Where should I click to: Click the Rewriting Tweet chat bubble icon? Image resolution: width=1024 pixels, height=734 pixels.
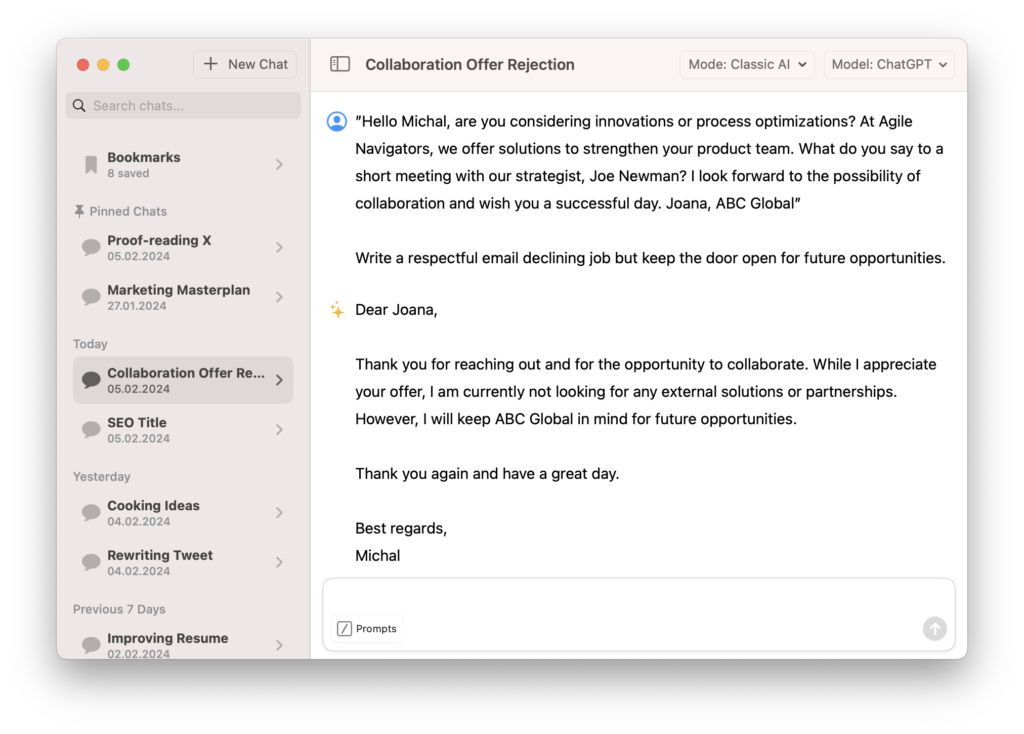click(91, 562)
